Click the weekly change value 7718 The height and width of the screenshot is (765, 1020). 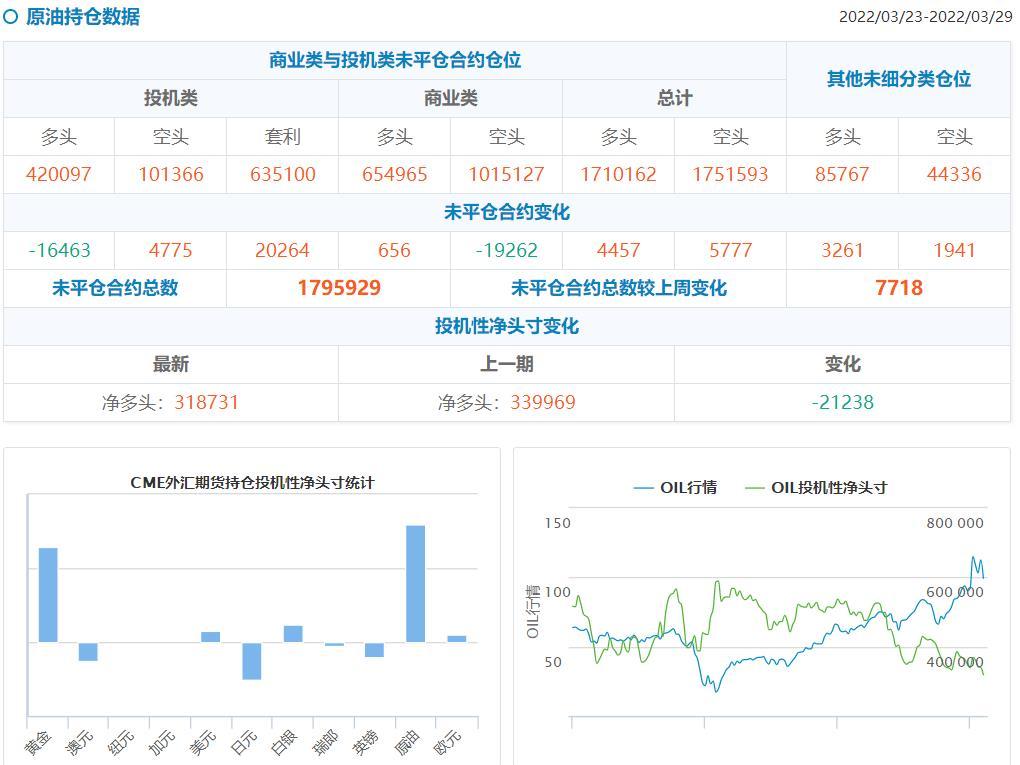(898, 288)
